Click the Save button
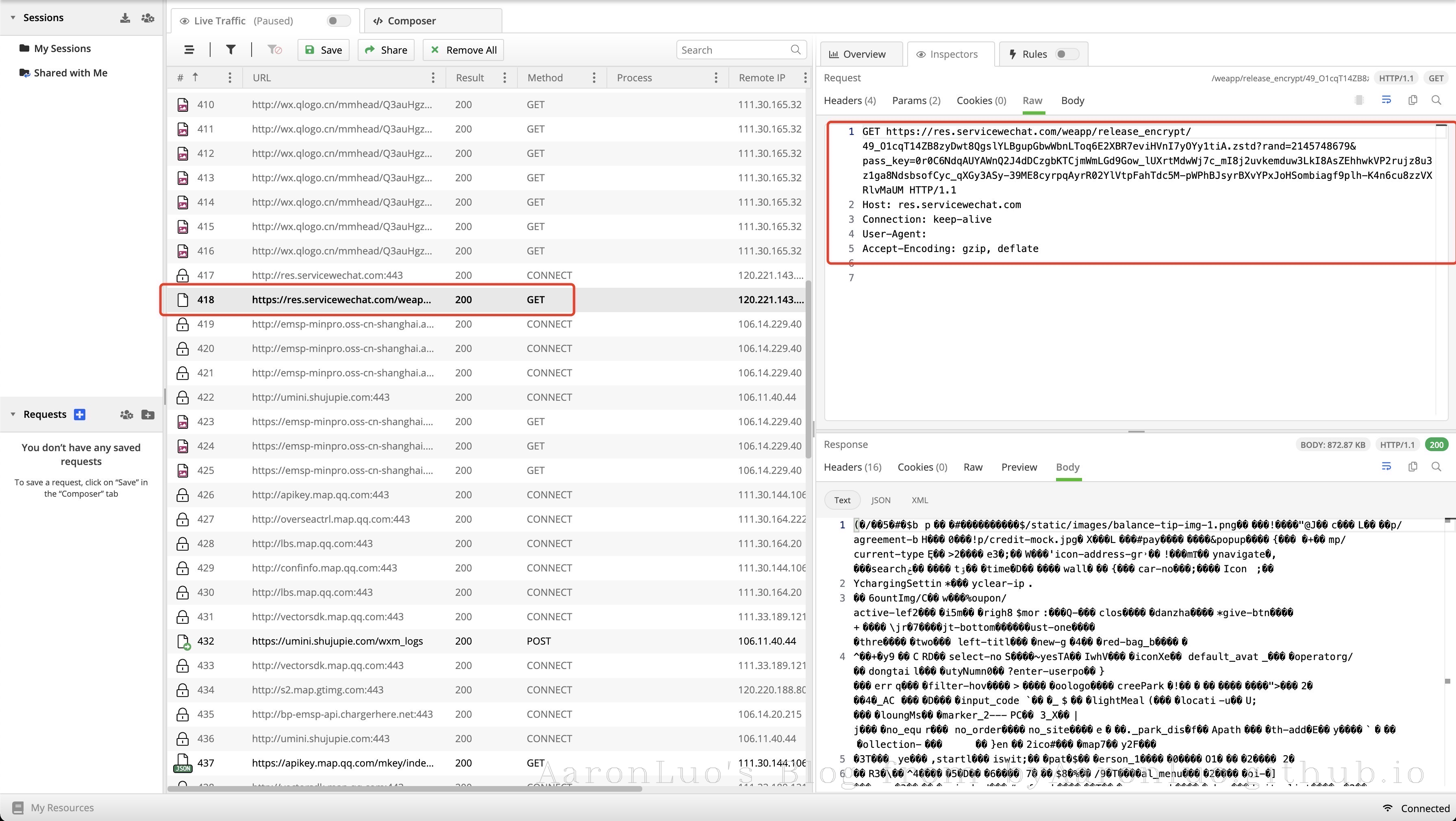 click(x=323, y=50)
